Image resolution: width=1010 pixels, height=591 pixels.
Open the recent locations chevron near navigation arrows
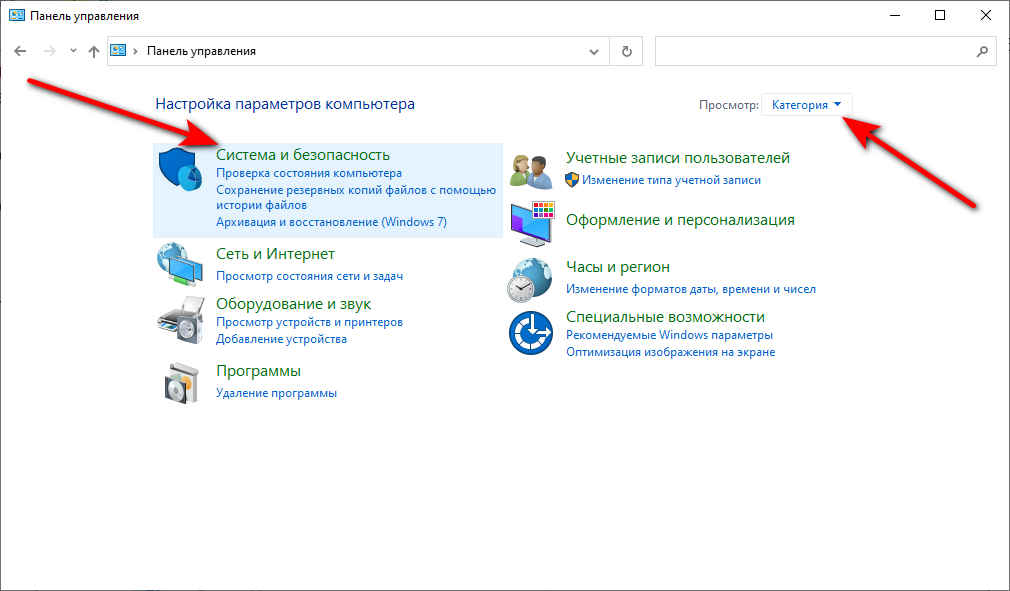(71, 51)
